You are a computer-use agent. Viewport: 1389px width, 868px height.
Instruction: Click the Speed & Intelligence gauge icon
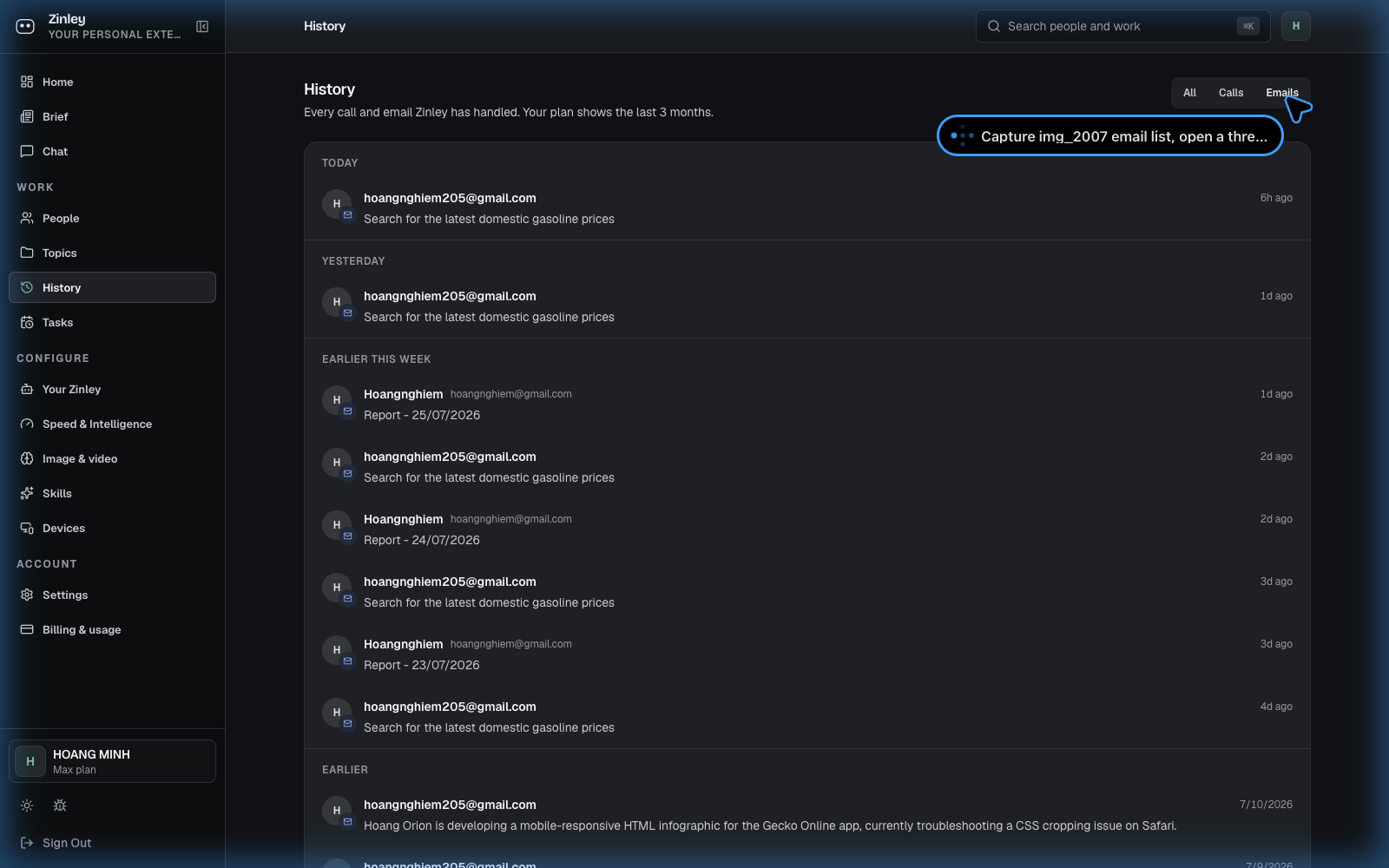point(27,424)
